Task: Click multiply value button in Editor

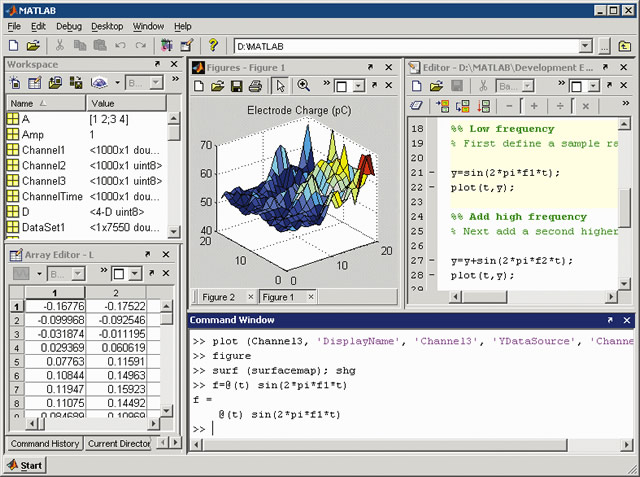Action: (585, 106)
